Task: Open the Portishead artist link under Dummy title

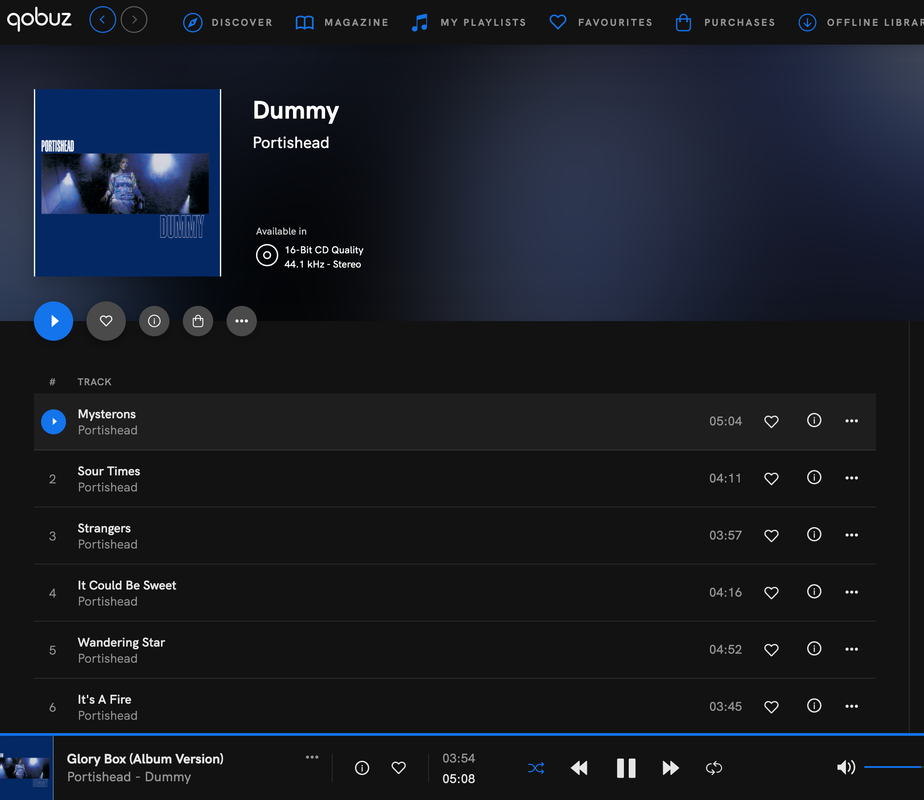Action: coord(291,143)
